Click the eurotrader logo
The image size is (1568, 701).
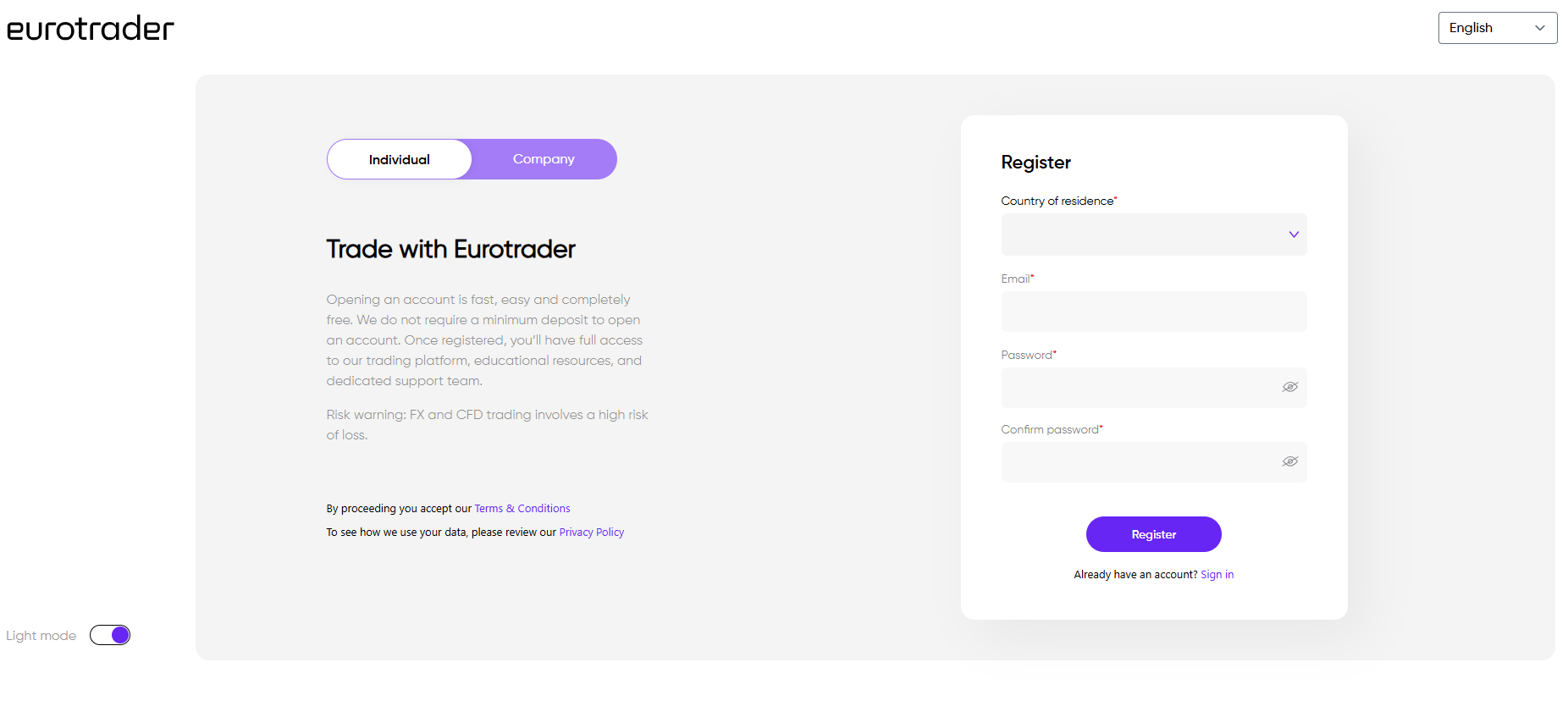point(91,29)
